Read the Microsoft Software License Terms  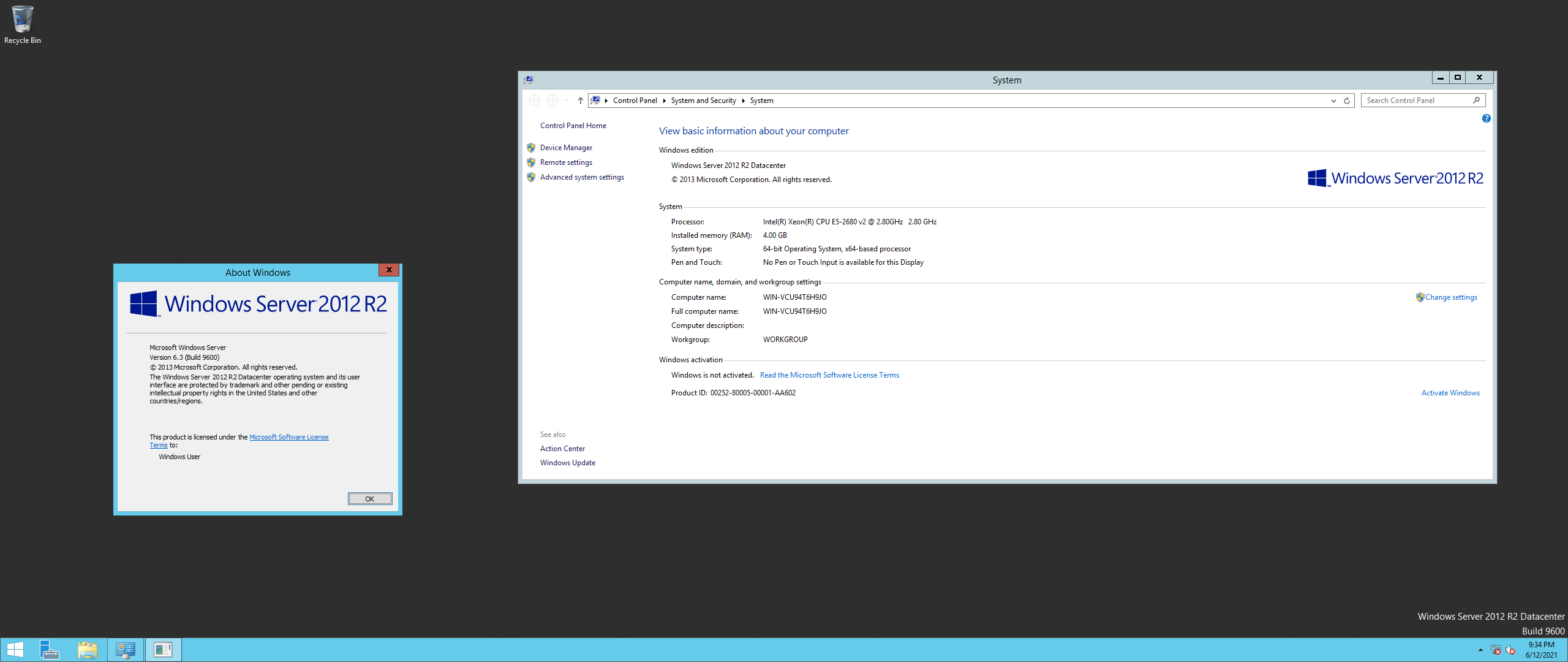point(829,375)
